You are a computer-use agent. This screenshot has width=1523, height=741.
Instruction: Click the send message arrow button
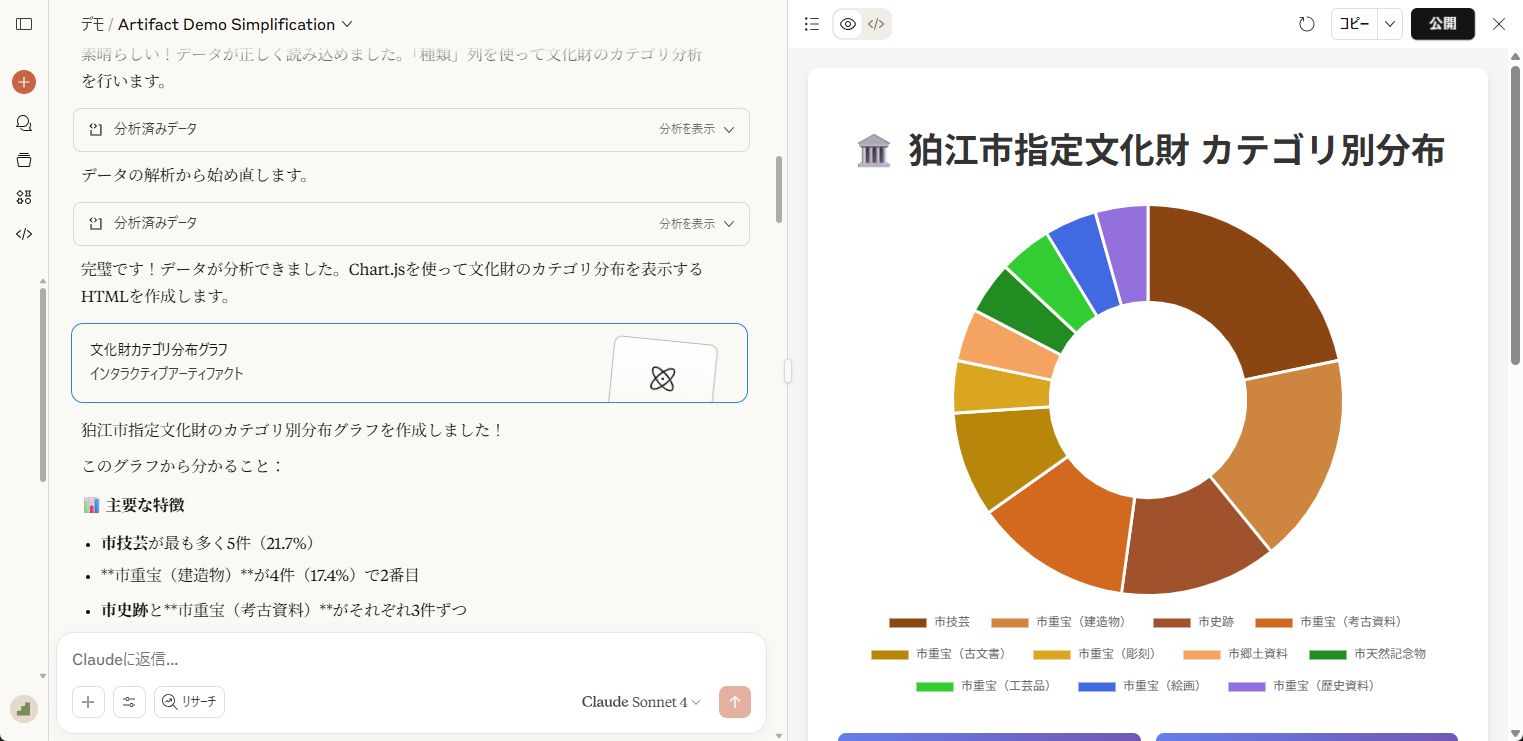click(x=735, y=702)
